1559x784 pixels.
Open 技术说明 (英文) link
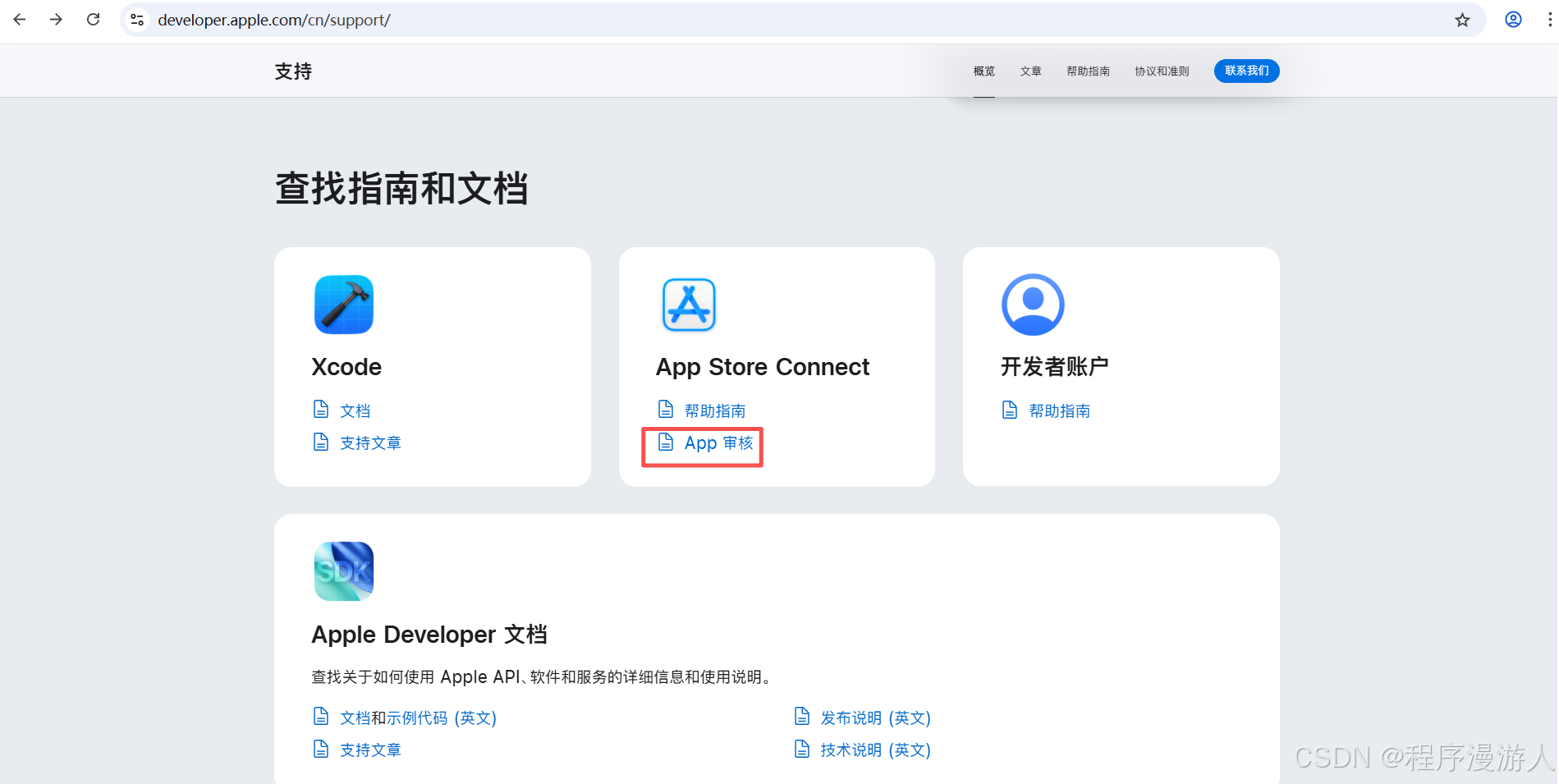pyautogui.click(x=876, y=750)
